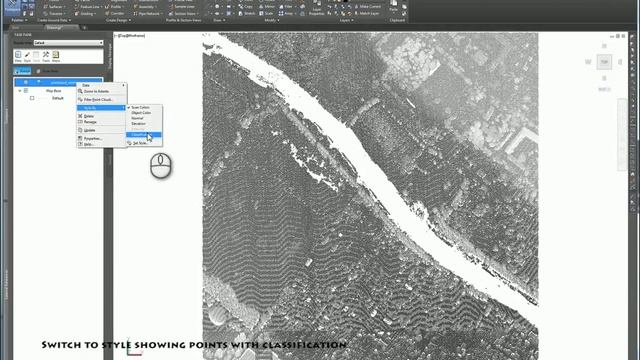Choose Zoom to Extents in context menu
The height and width of the screenshot is (360, 640).
point(102,91)
